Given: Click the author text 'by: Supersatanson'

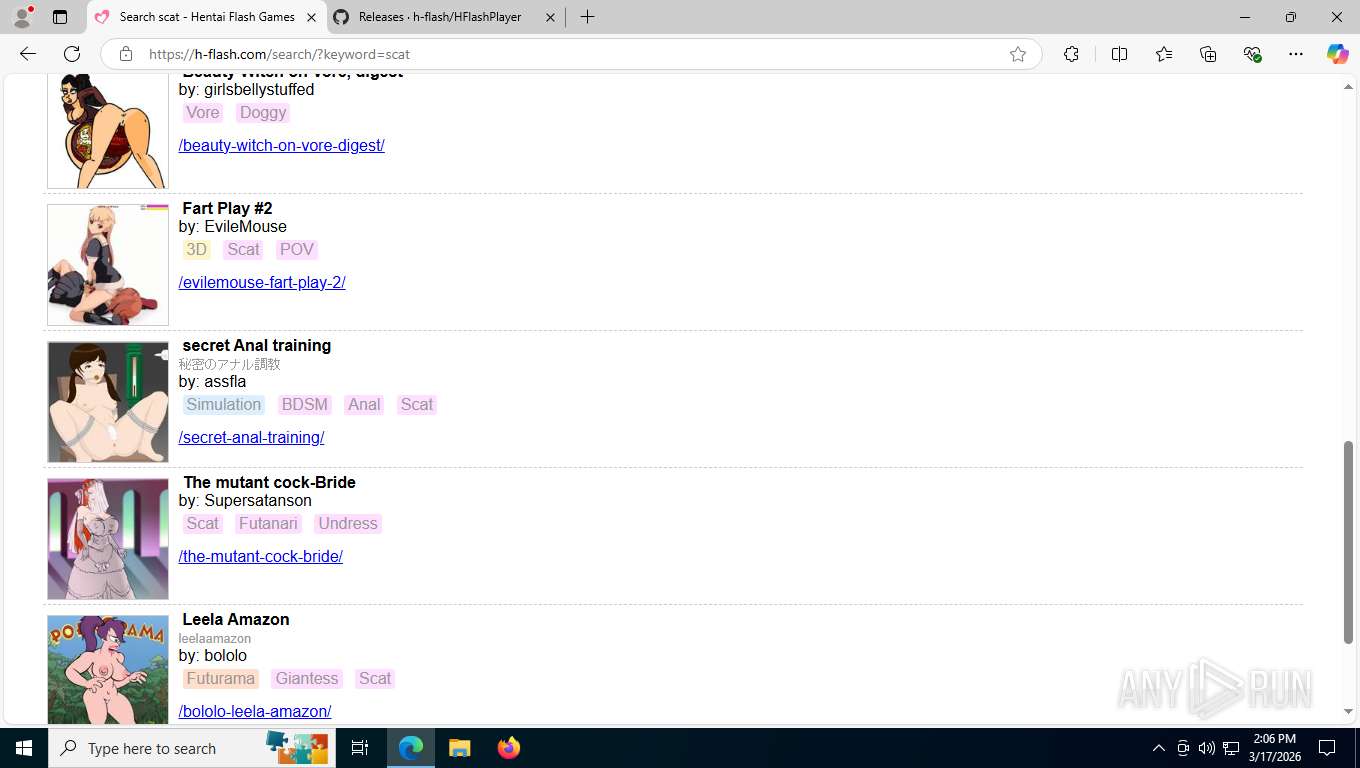Looking at the screenshot, I should point(245,500).
